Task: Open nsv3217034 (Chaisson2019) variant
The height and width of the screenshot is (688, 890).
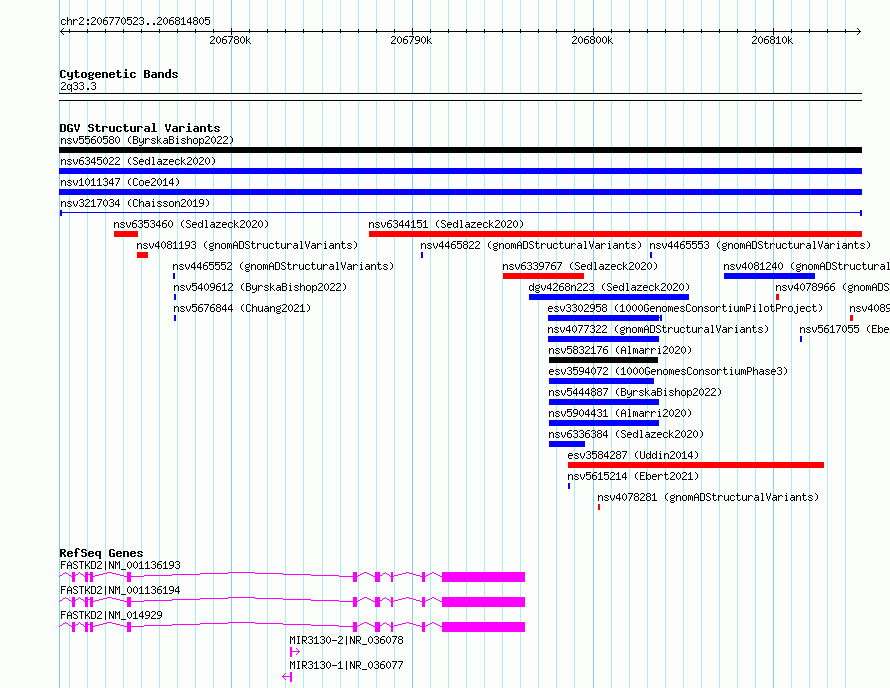Action: (135, 203)
